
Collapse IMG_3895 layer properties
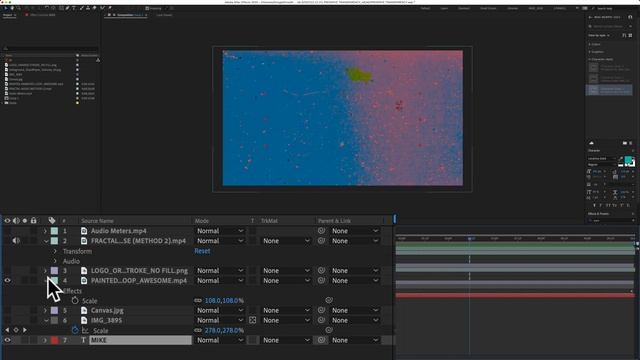pos(46,320)
